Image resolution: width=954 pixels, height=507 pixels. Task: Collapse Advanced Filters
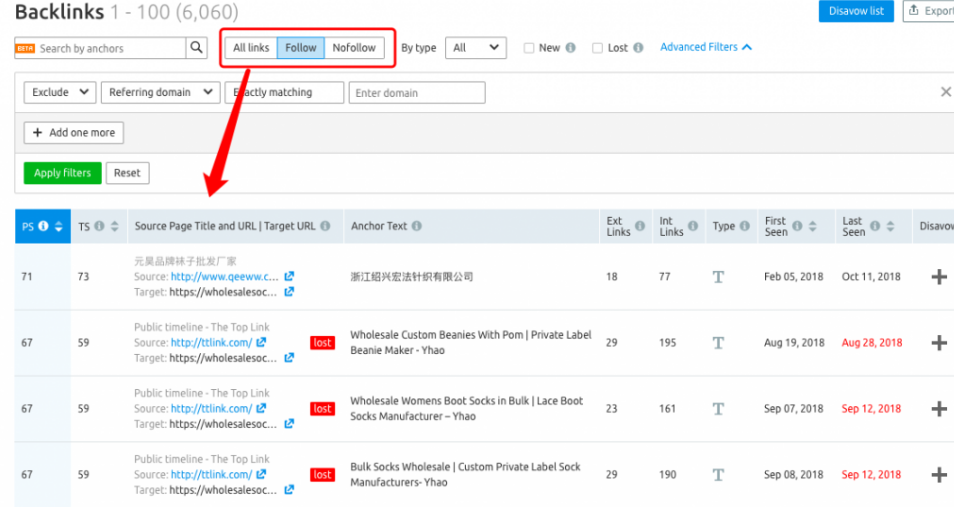[x=706, y=47]
